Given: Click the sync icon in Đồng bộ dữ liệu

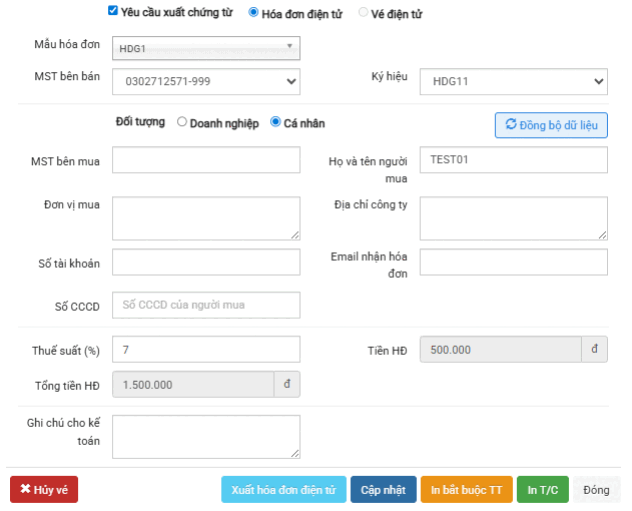Looking at the screenshot, I should click(x=511, y=125).
